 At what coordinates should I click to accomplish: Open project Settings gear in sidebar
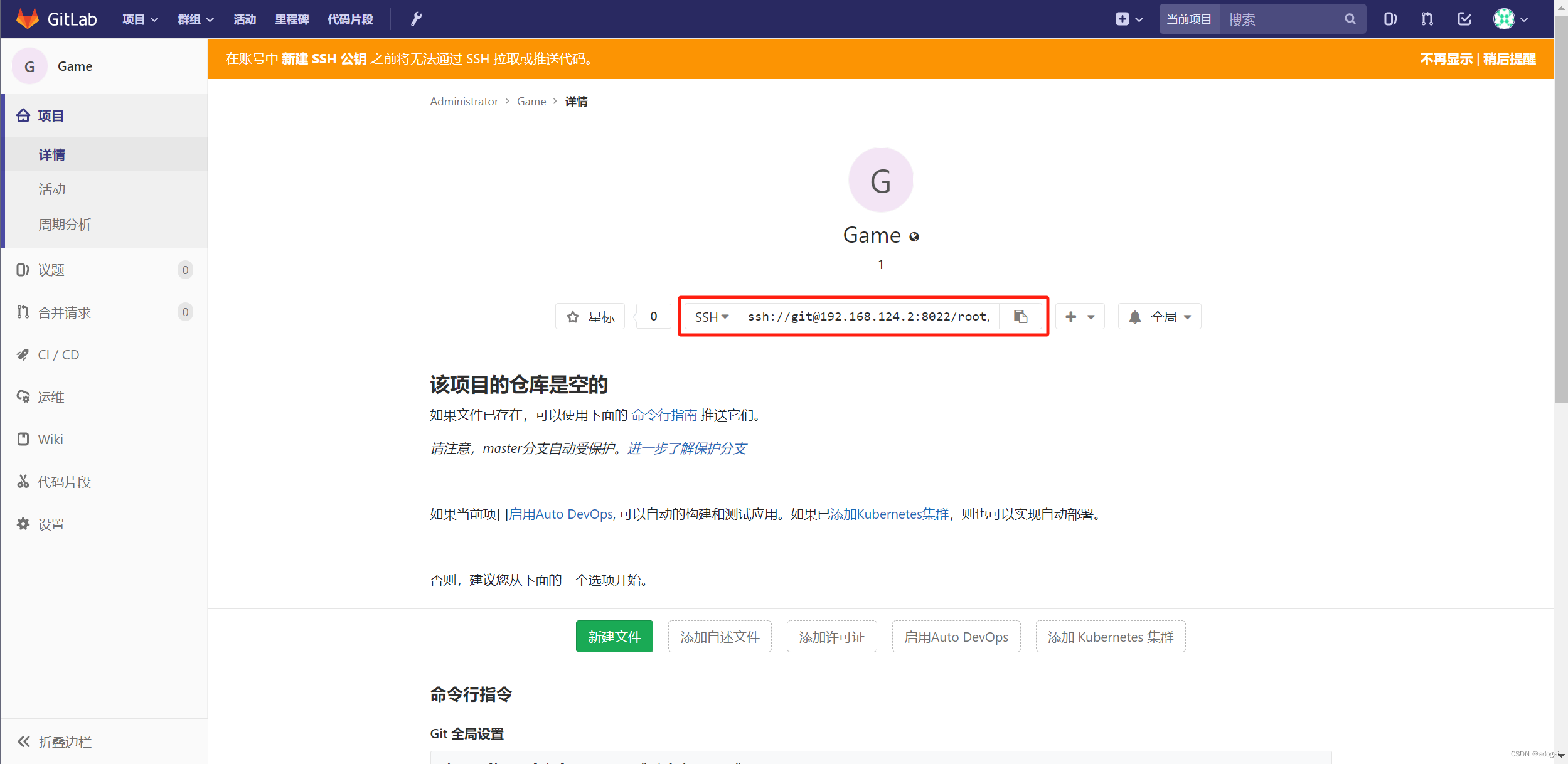(51, 524)
